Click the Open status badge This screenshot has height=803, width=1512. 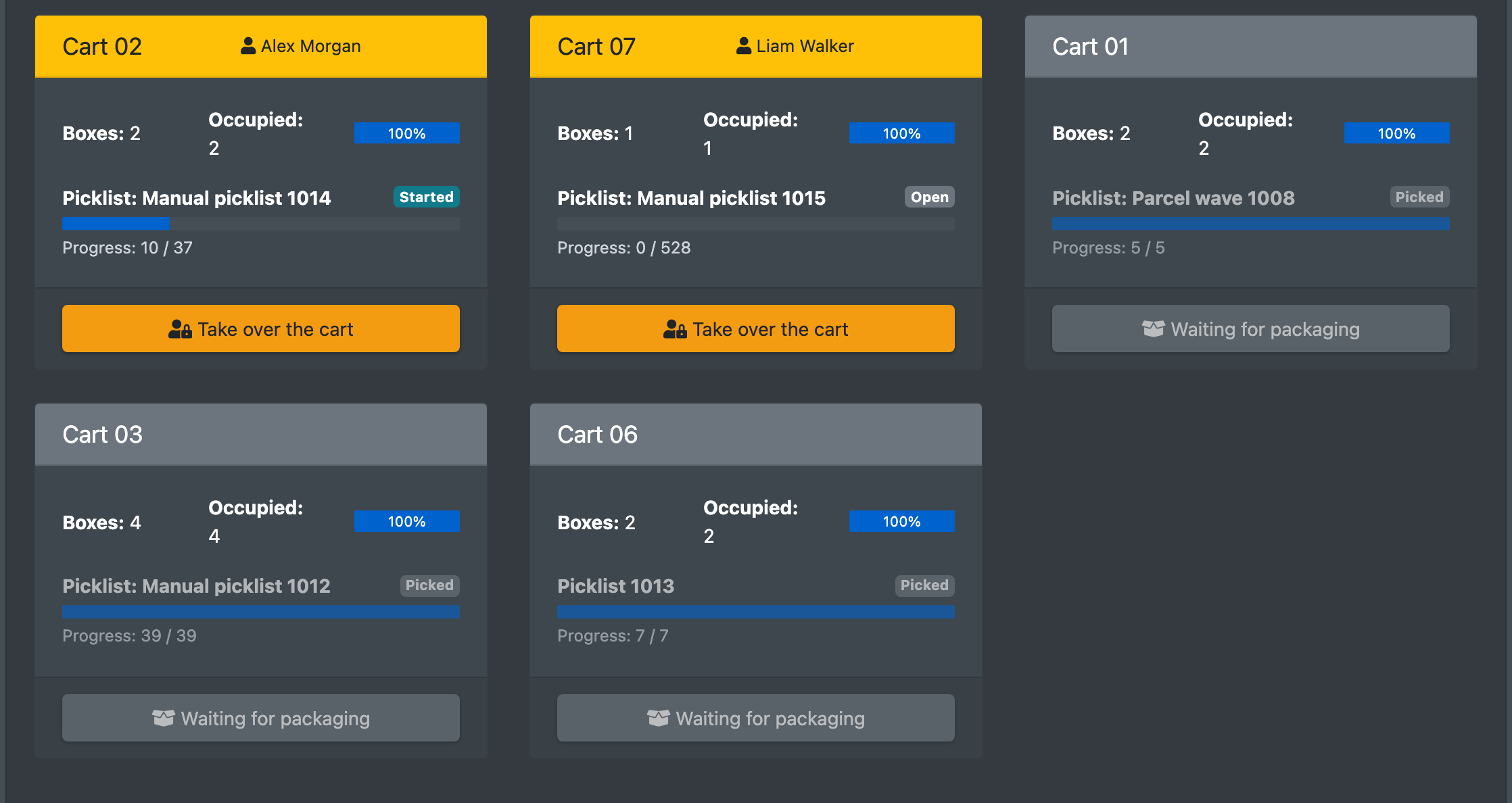pos(930,197)
